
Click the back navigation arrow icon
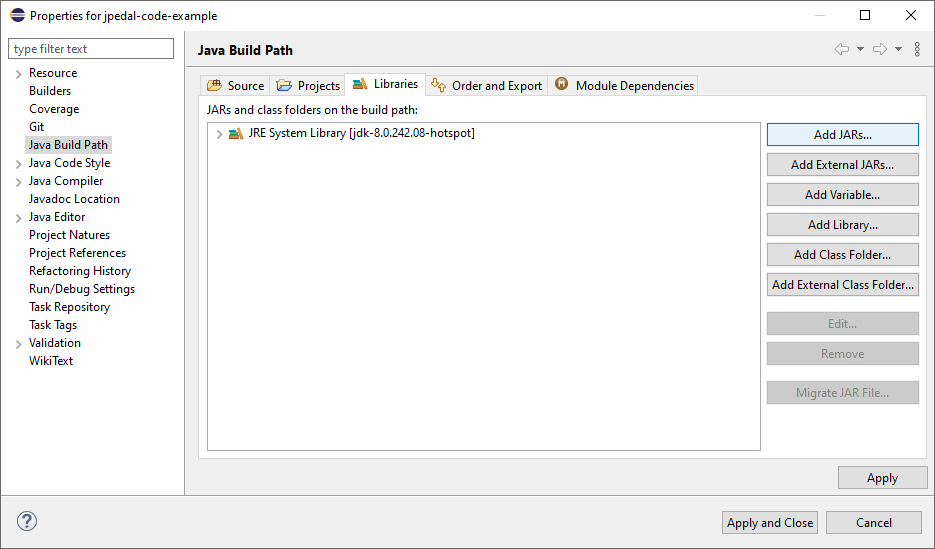tap(841, 49)
